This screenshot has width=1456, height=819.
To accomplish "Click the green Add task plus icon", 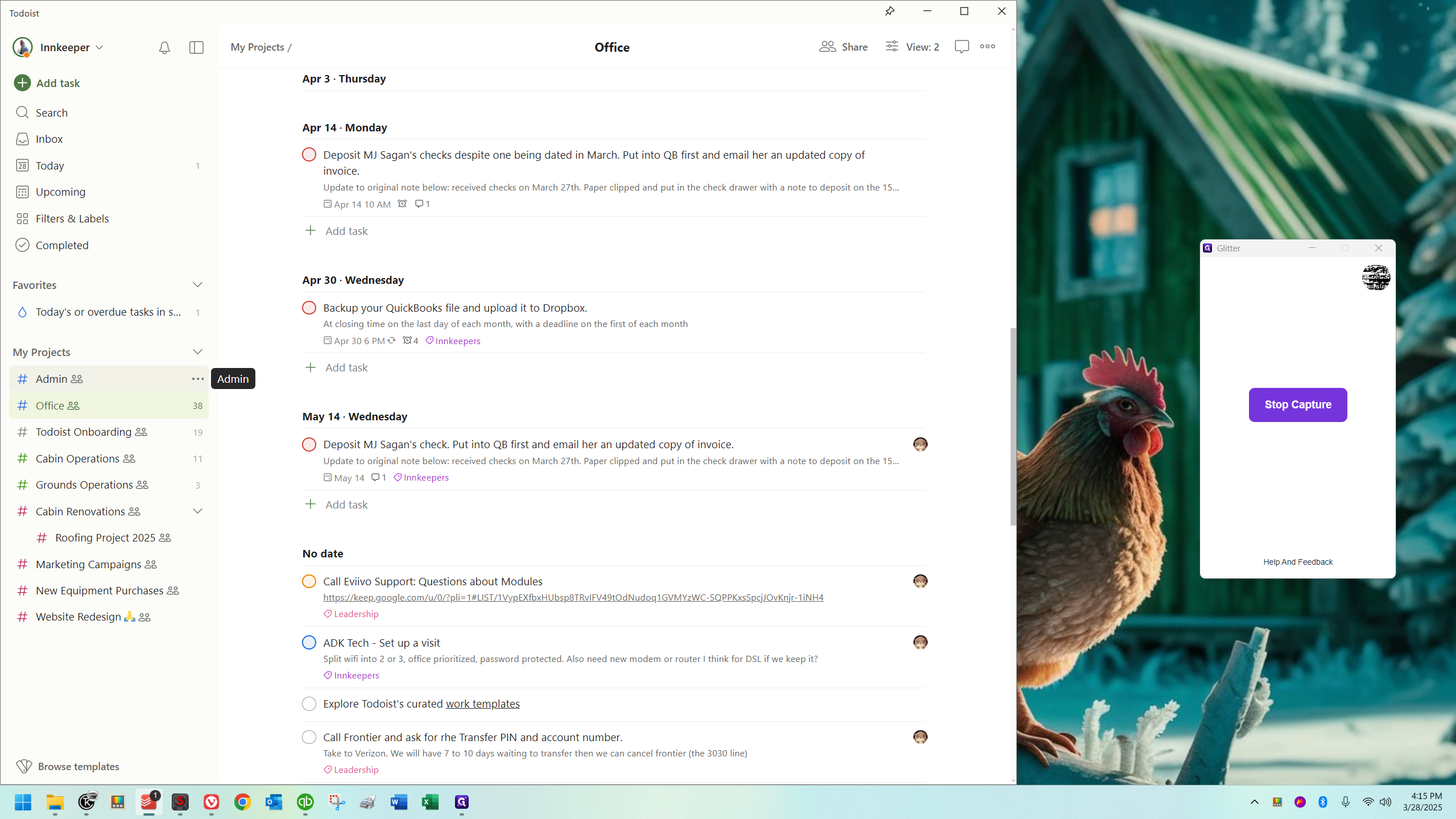I will (x=22, y=83).
